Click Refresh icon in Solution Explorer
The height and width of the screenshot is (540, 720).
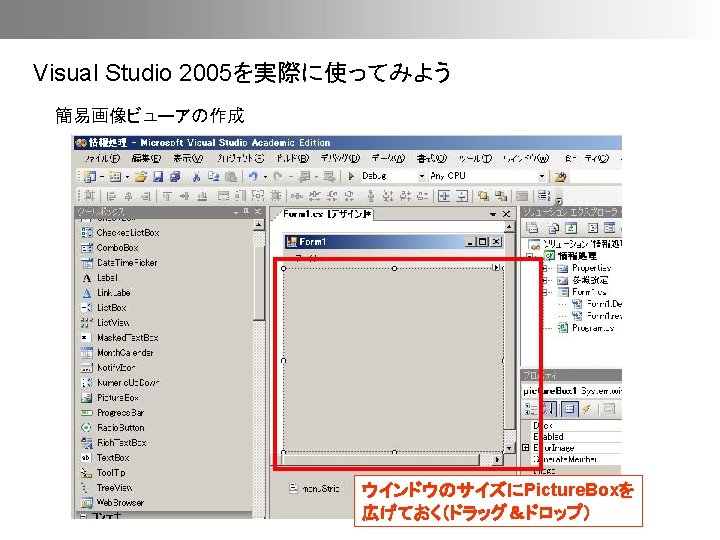(x=570, y=228)
